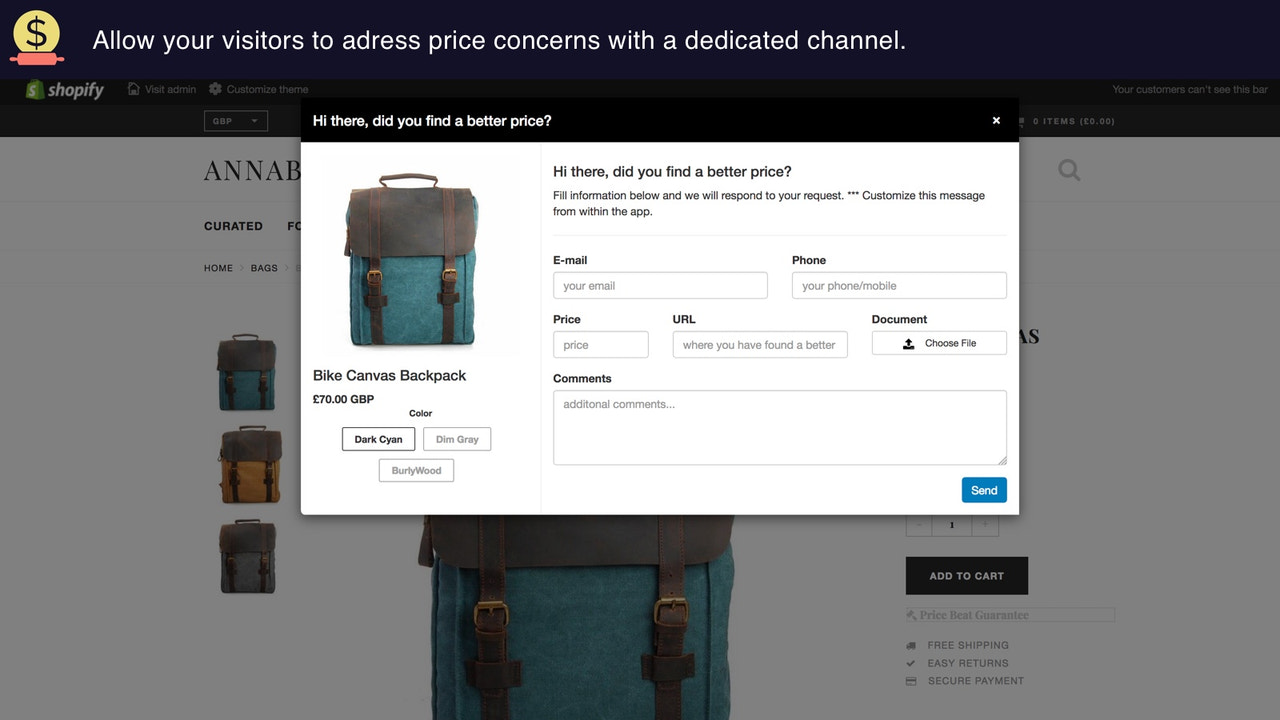
Task: Open Visit admin via the home icon
Action: pos(133,89)
